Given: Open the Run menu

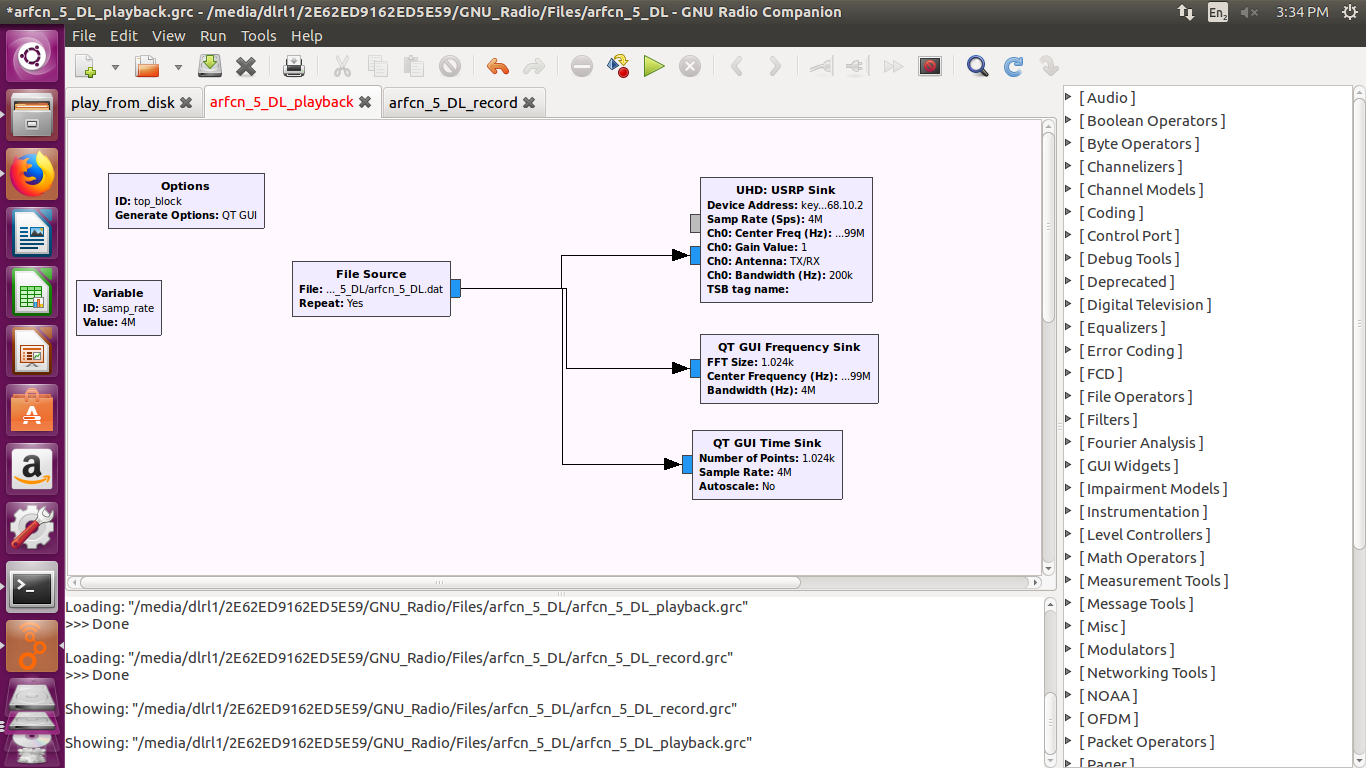Looking at the screenshot, I should [x=213, y=36].
